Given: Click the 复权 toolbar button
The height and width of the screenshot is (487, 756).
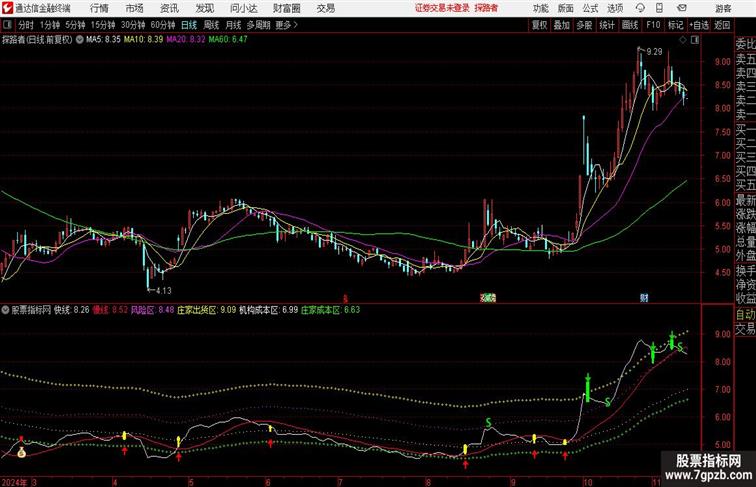Looking at the screenshot, I should [540, 25].
